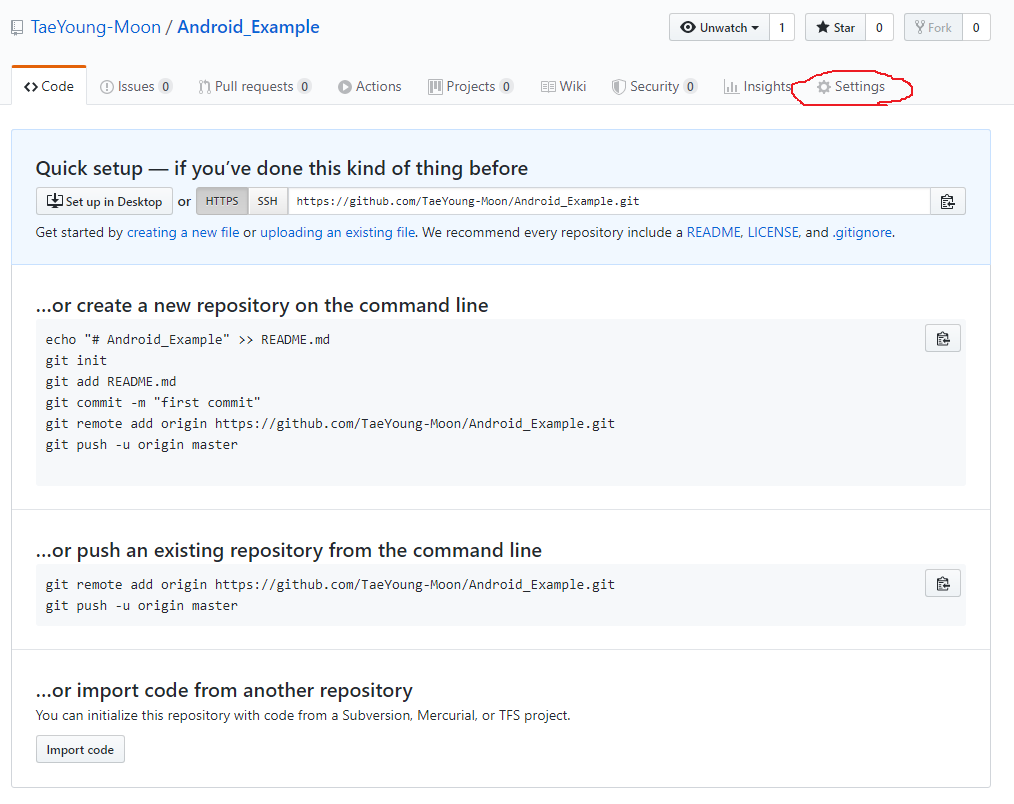Copy the repository URL with clipboard icon
Viewport: 1014px width, 804px height.
[x=947, y=201]
